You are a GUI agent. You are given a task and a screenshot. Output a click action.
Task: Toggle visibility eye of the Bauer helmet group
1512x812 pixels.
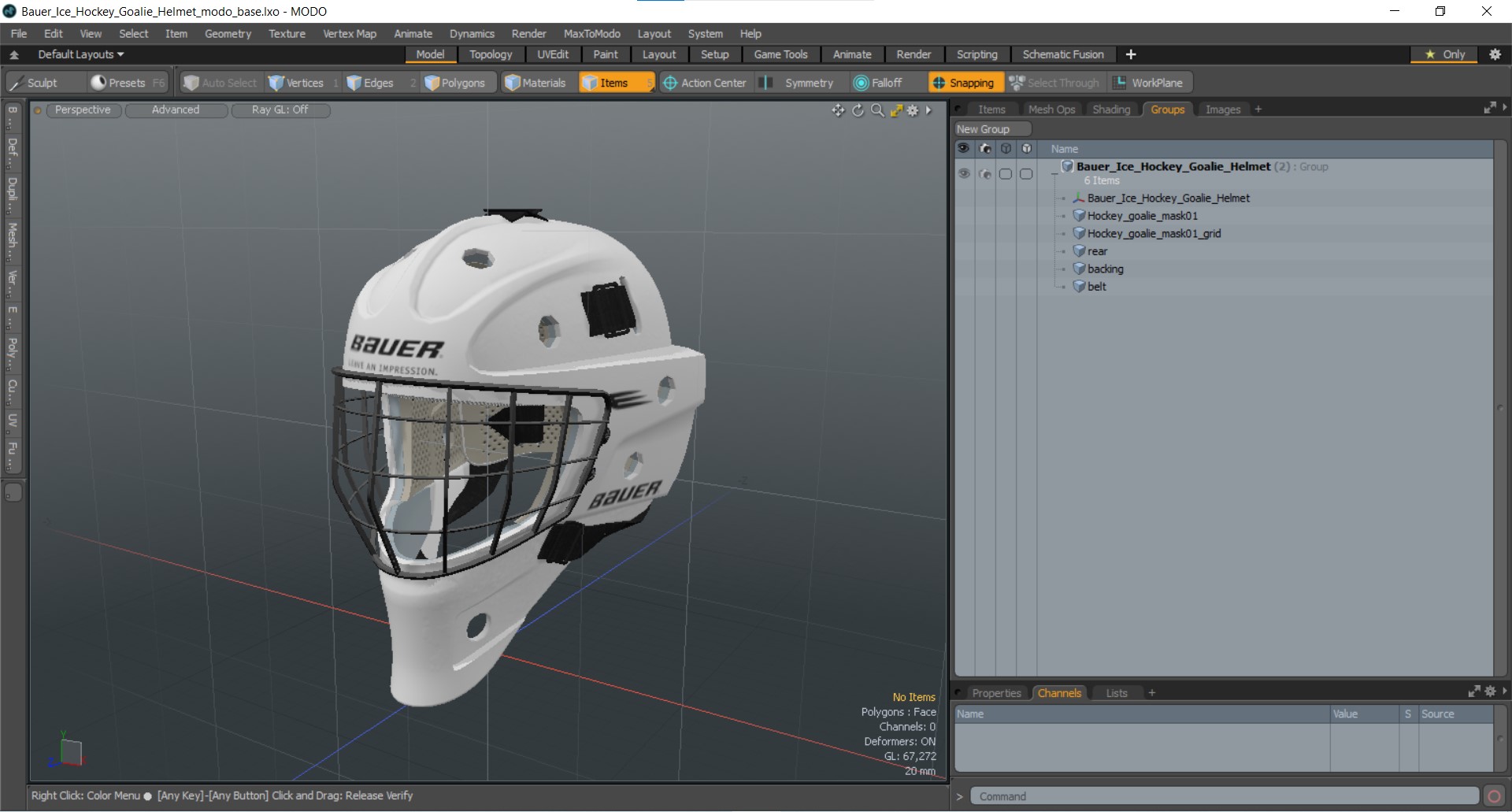(x=964, y=173)
